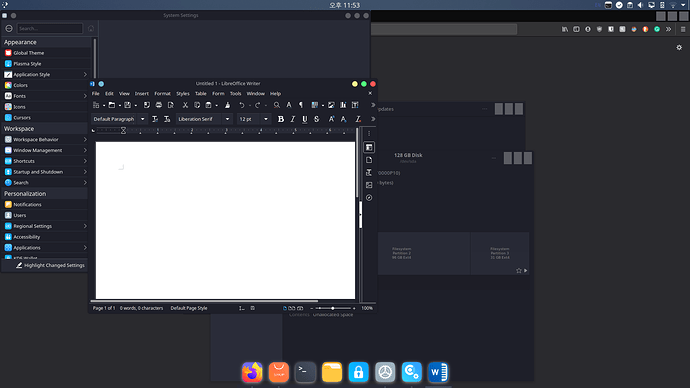Click the Copy icon in Writer toolbar
The width and height of the screenshot is (690, 388).
pos(197,105)
